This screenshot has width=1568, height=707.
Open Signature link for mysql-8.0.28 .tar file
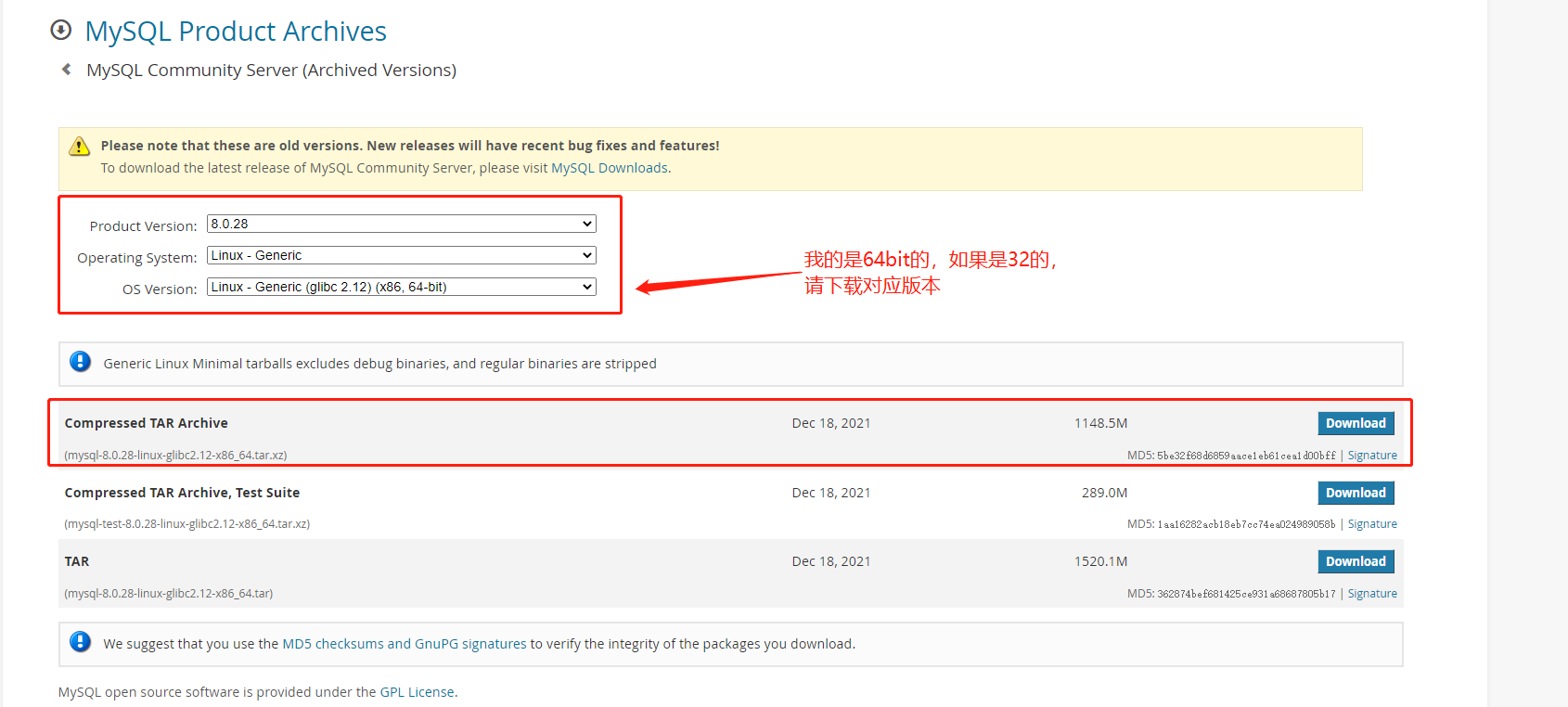point(1372,594)
